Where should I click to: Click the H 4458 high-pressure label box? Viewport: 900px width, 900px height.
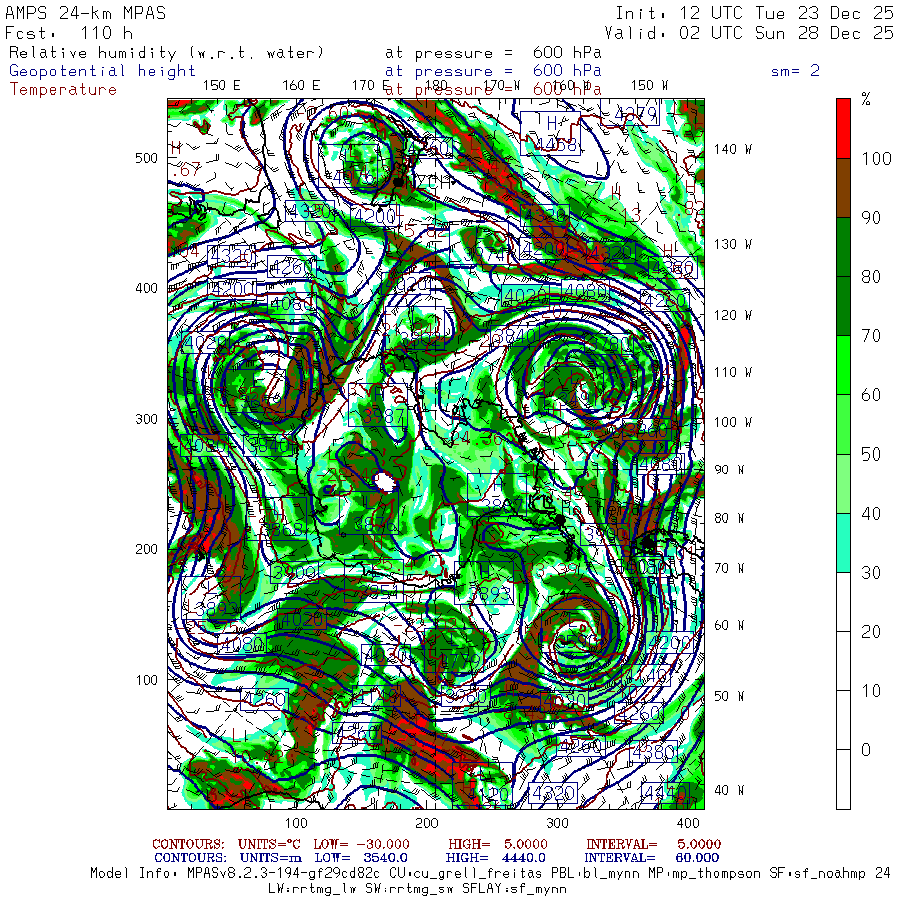[x=550, y=133]
